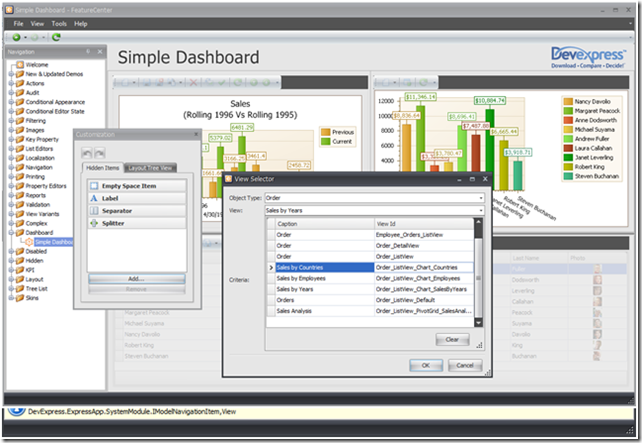
Task: Open the View menu
Action: 37,24
